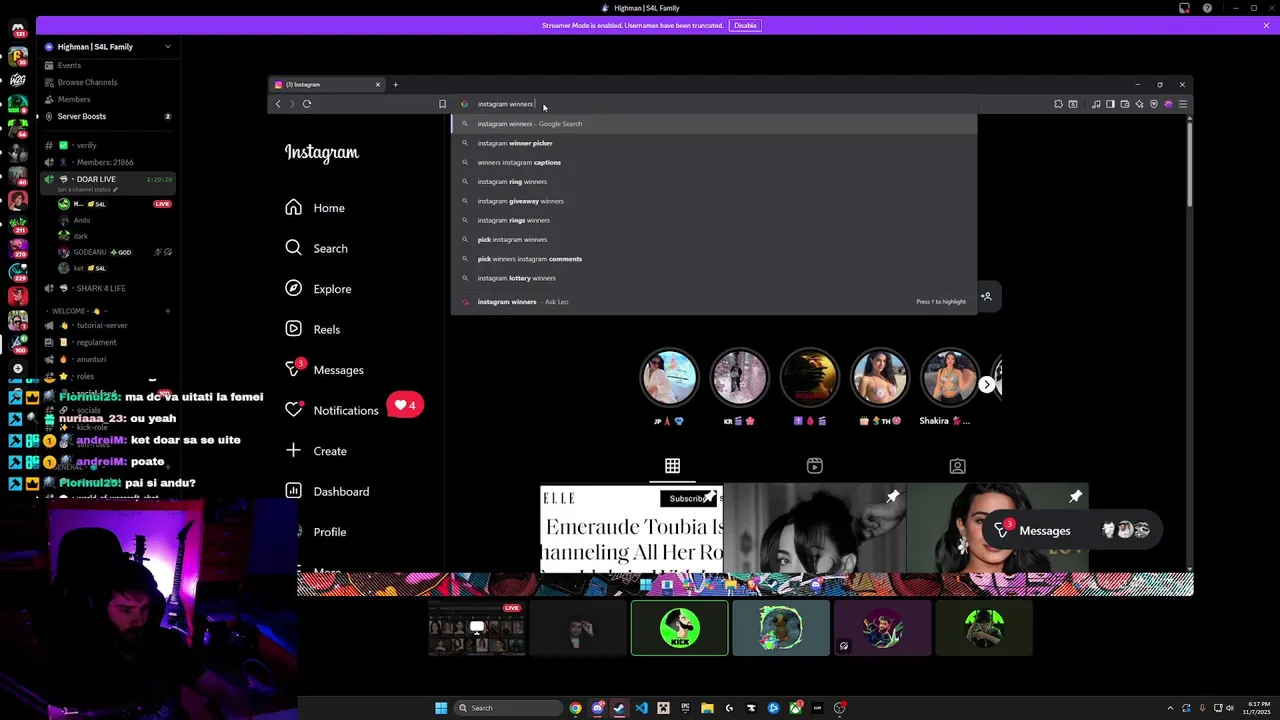The height and width of the screenshot is (720, 1280).
Task: Close the Instagram browser tab
Action: pos(377,85)
